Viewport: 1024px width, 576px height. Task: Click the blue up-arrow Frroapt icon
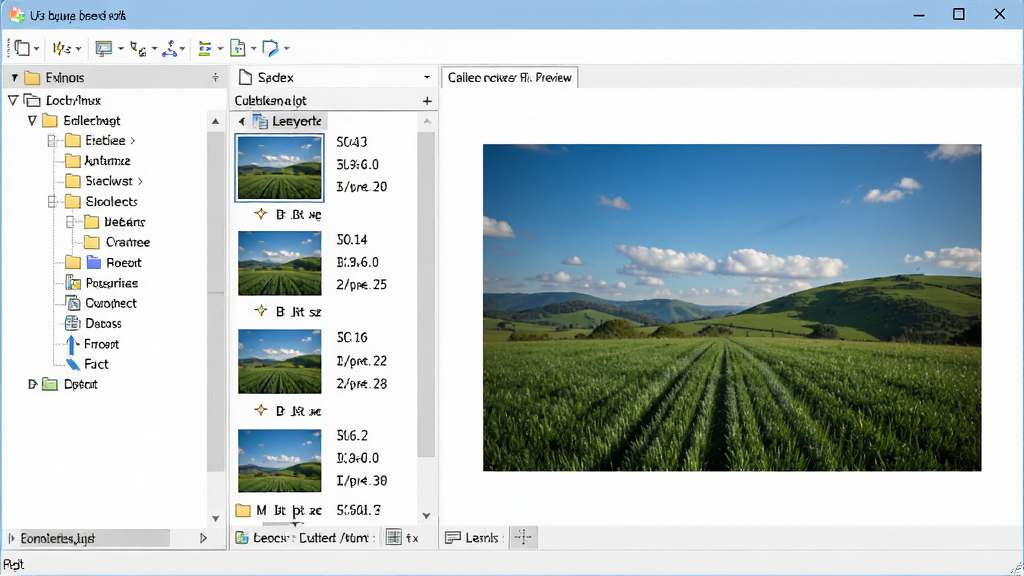pyautogui.click(x=72, y=344)
